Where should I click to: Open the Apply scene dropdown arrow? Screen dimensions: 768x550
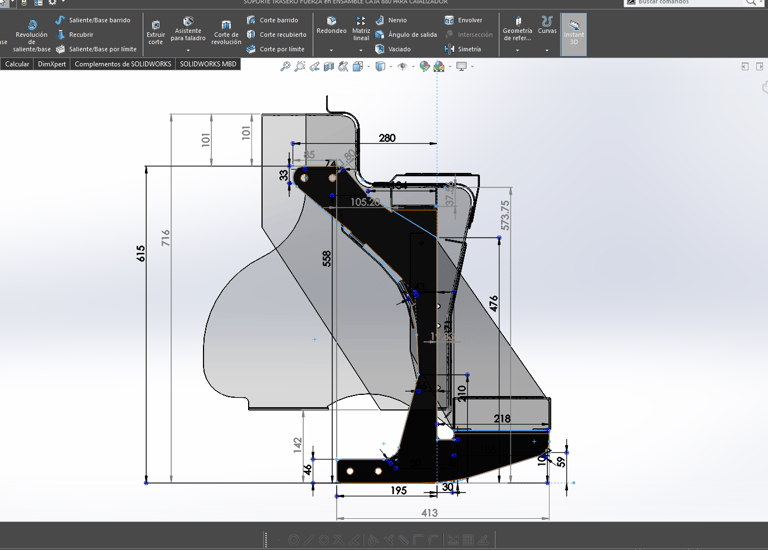coord(450,67)
